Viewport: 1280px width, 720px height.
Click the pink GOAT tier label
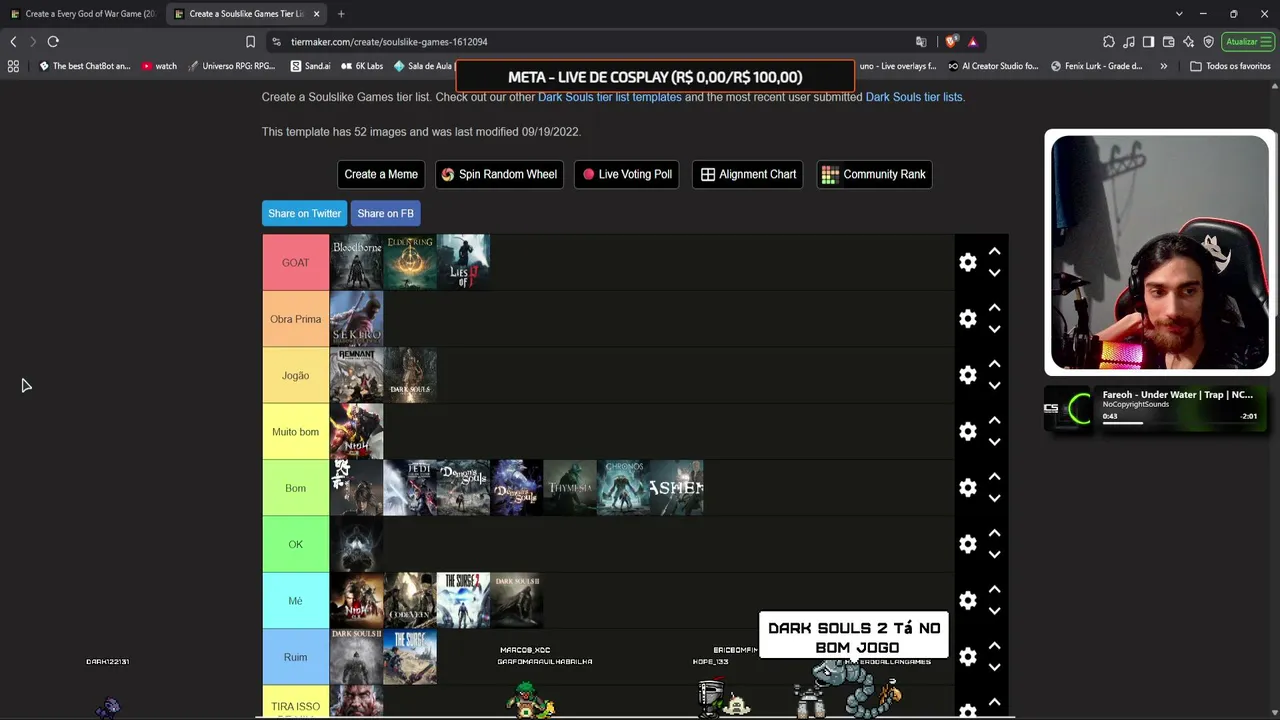pos(295,262)
